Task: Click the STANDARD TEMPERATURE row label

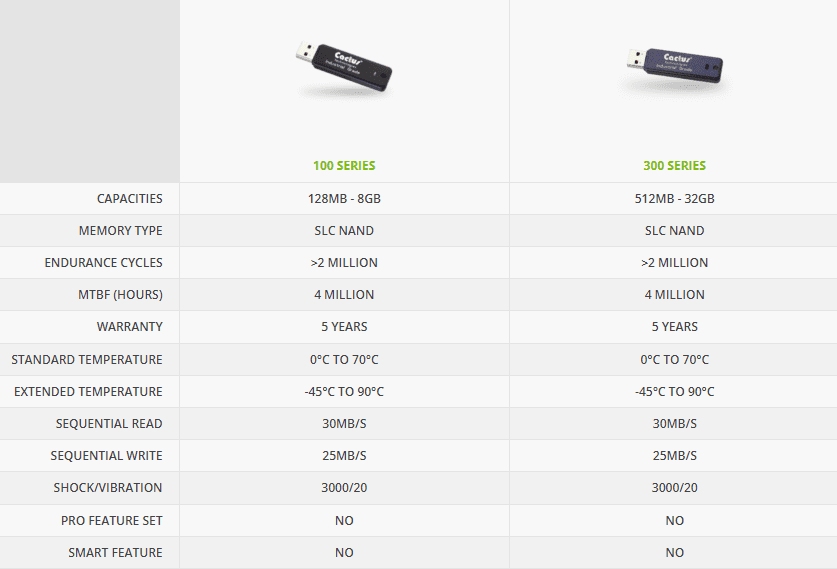Action: [x=87, y=360]
